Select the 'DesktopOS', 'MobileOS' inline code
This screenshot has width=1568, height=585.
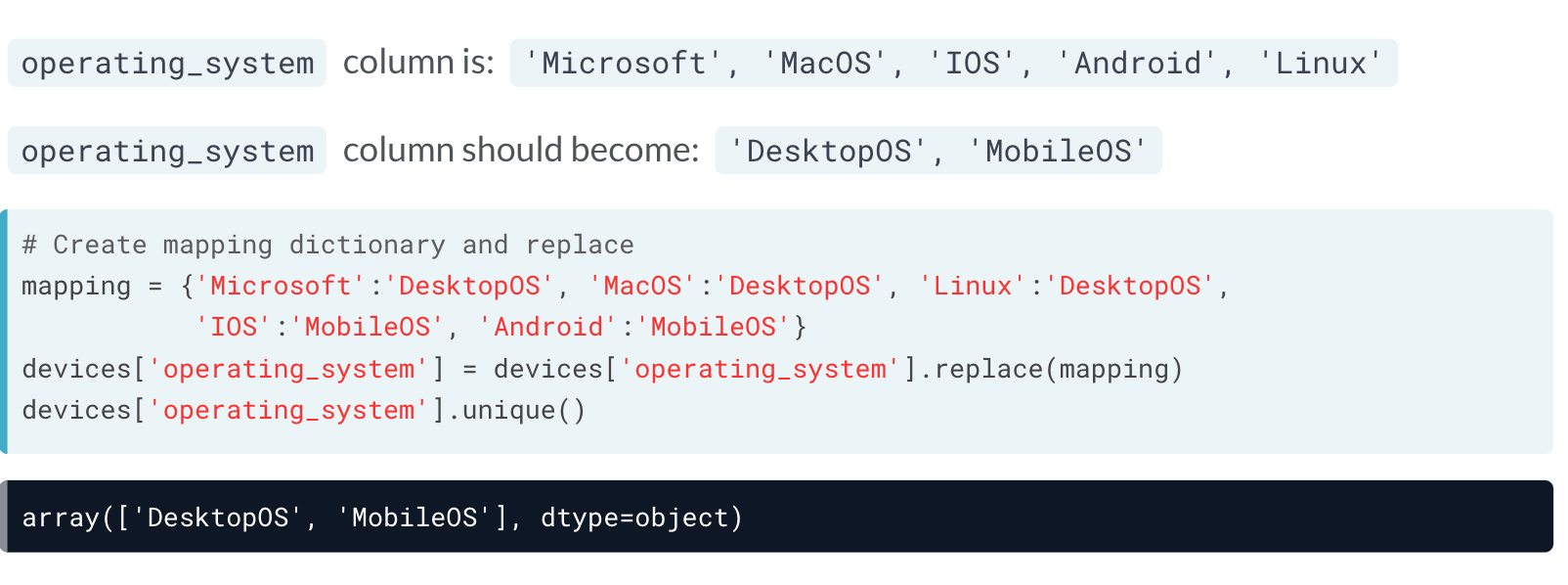938,151
